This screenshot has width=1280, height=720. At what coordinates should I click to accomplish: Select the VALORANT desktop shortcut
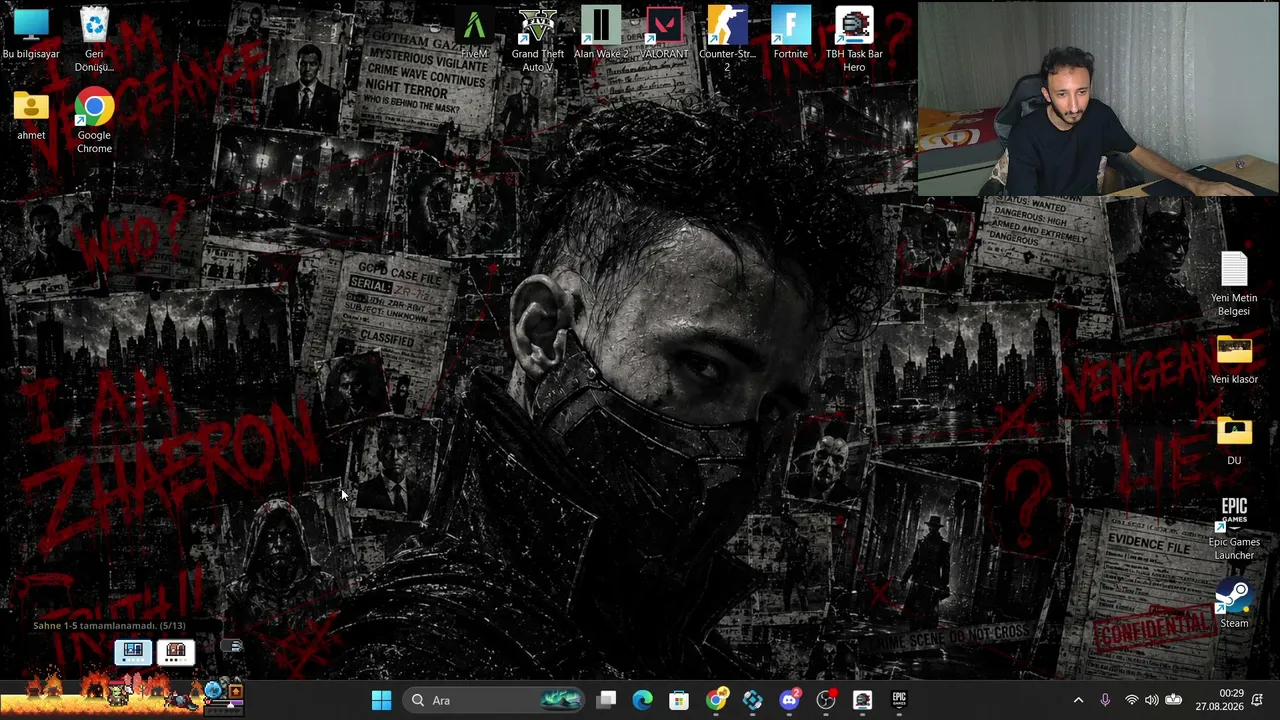click(x=665, y=33)
